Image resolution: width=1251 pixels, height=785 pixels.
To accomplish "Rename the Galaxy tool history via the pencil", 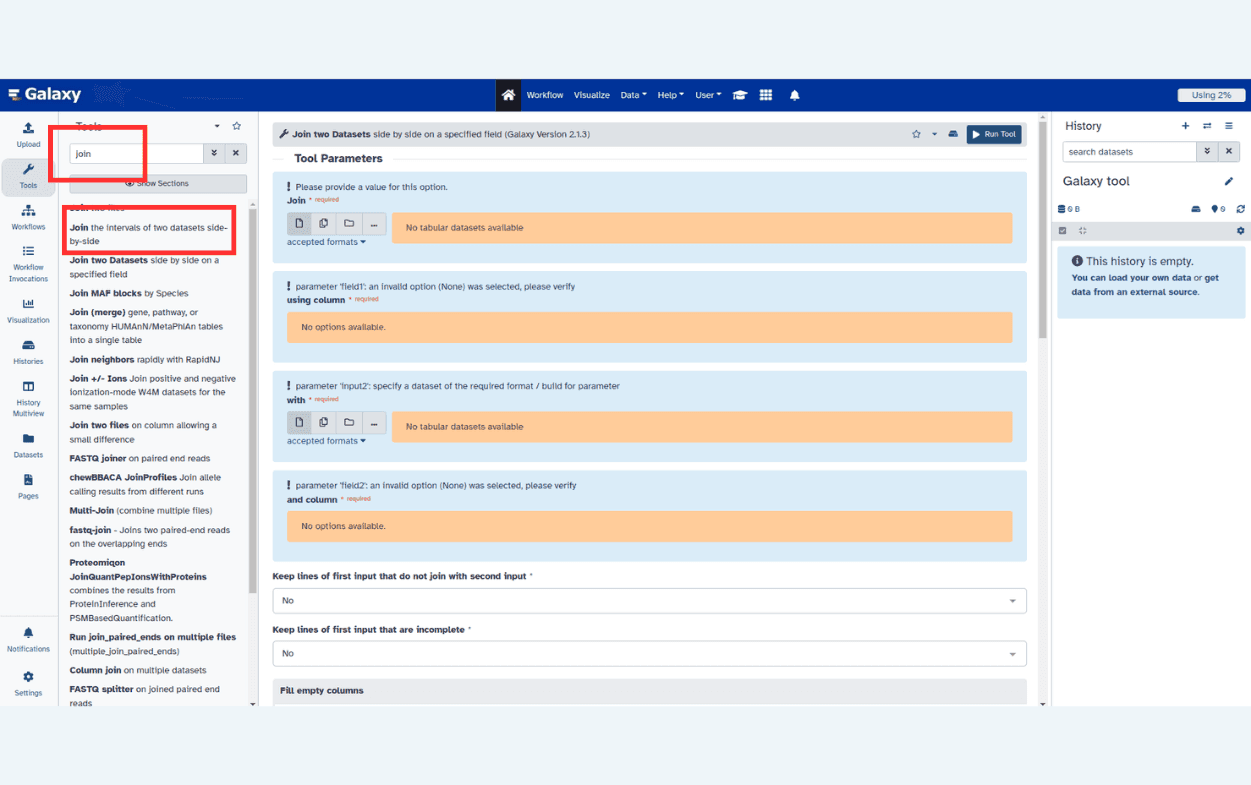I will [x=1231, y=181].
